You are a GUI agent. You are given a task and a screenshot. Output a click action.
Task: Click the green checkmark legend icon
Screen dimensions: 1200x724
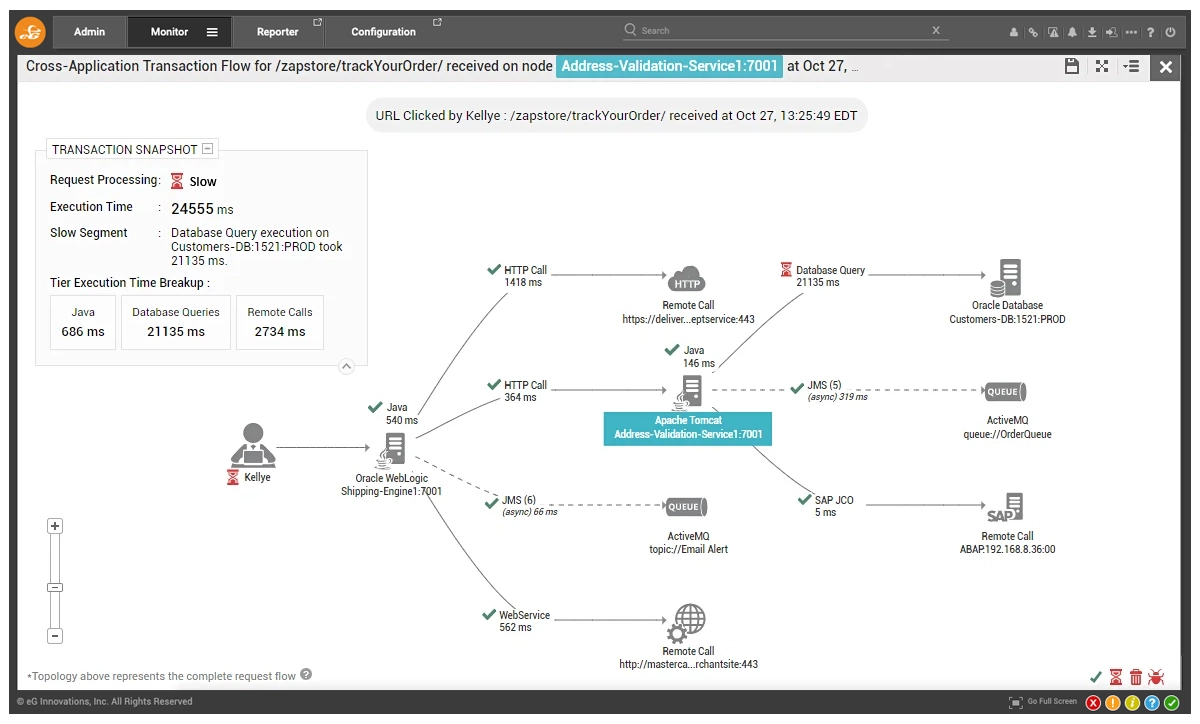pyautogui.click(x=1096, y=677)
